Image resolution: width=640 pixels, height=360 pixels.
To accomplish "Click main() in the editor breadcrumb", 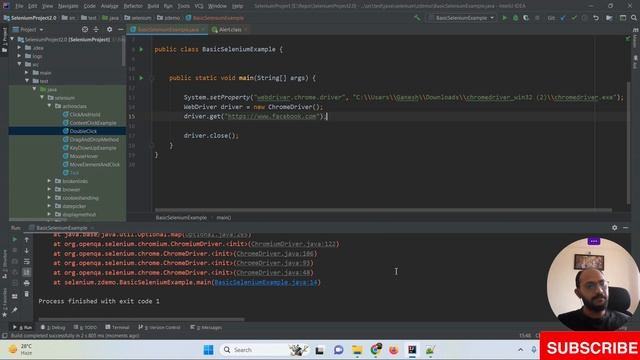I will tap(224, 218).
